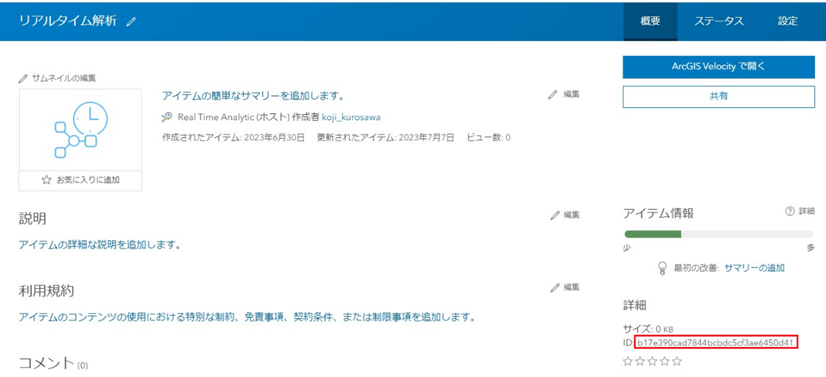The width and height of the screenshot is (826, 377).
Task: Click the second rating star
Action: (x=640, y=361)
